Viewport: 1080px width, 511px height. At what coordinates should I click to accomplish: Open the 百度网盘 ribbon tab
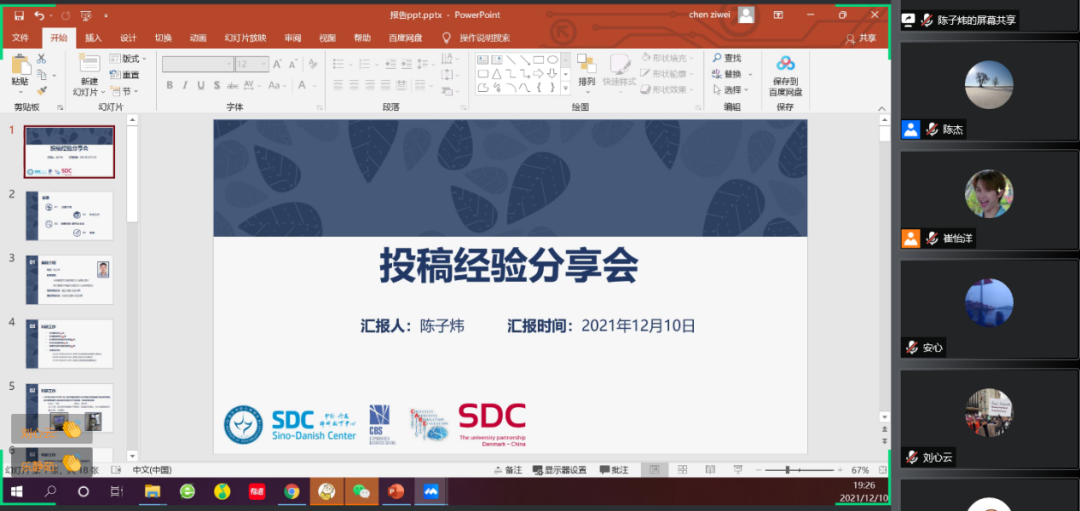pyautogui.click(x=405, y=38)
